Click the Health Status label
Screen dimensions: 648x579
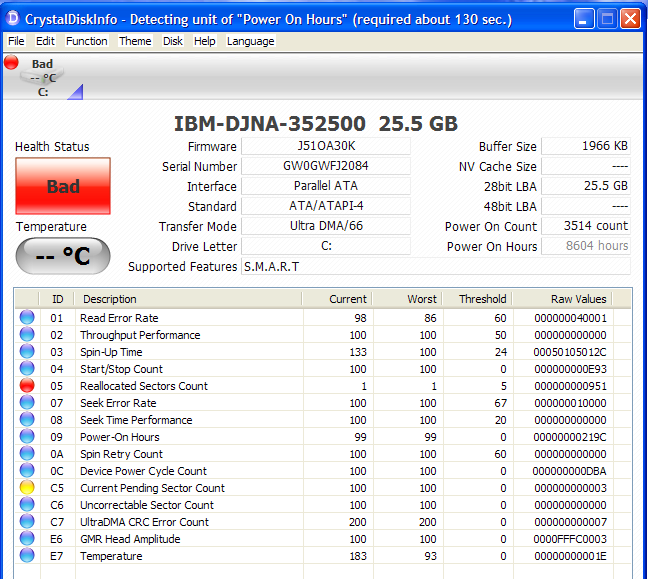pos(52,147)
